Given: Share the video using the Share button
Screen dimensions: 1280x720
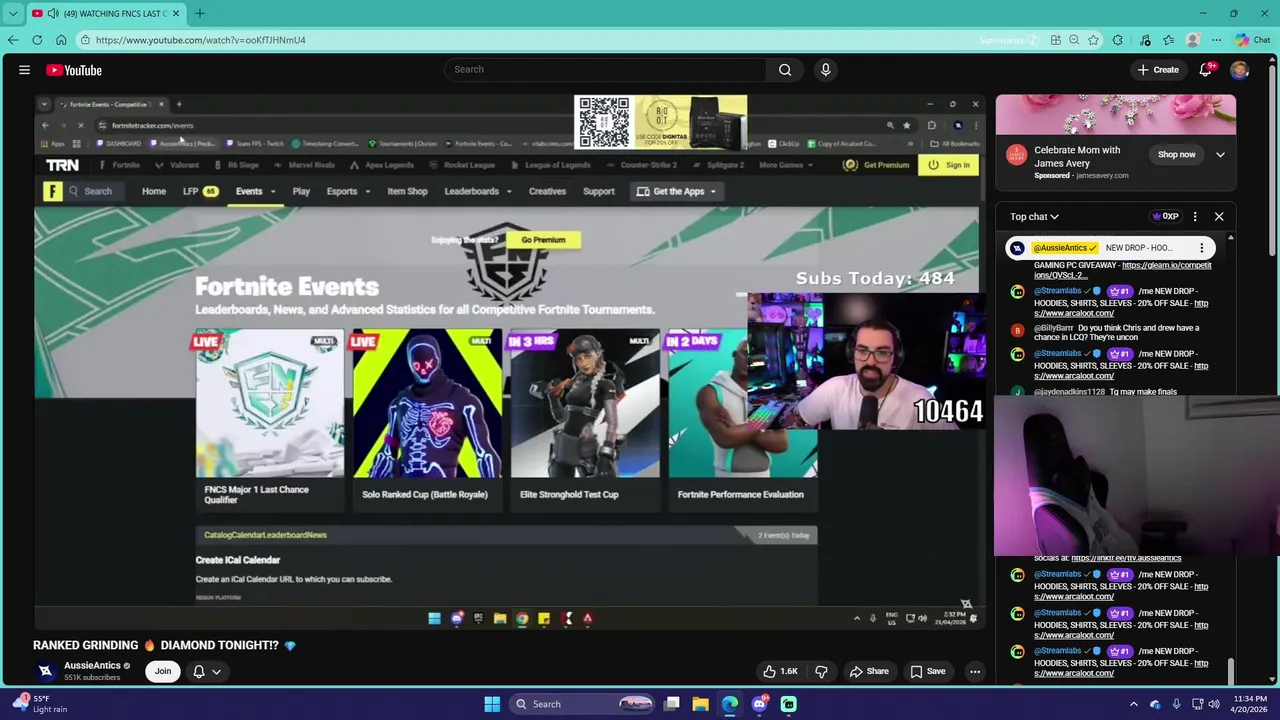Looking at the screenshot, I should 869,672.
